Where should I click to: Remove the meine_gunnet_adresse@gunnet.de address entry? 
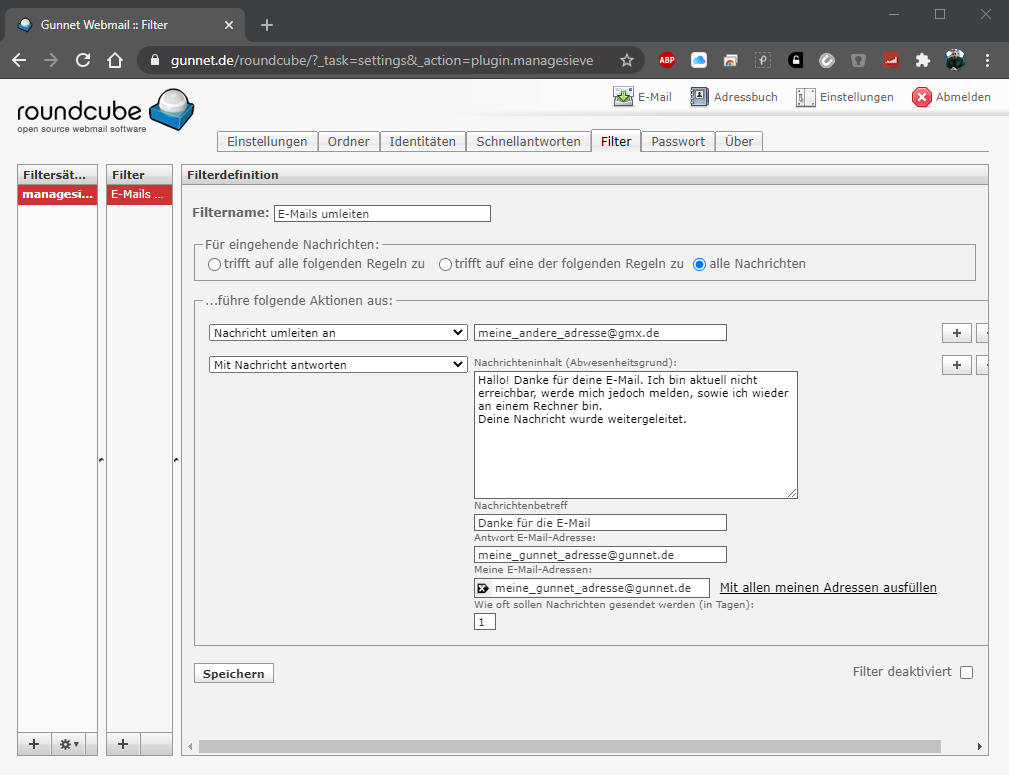(x=483, y=588)
